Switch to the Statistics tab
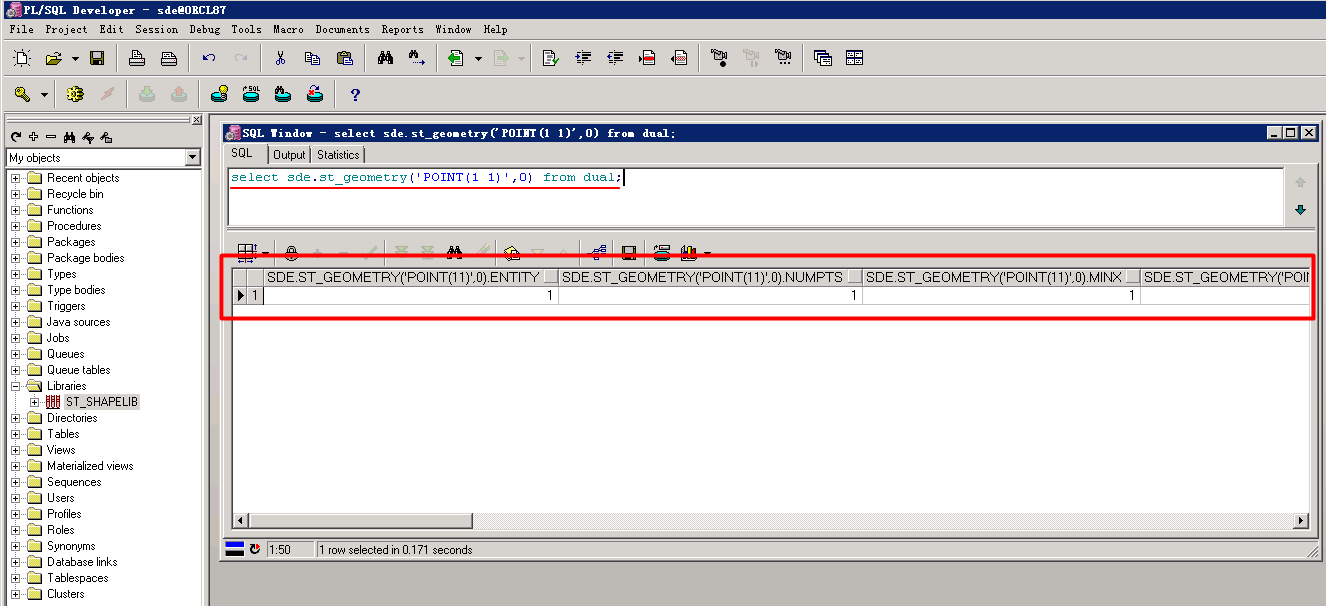Screen dimensions: 1326x606 coord(338,154)
